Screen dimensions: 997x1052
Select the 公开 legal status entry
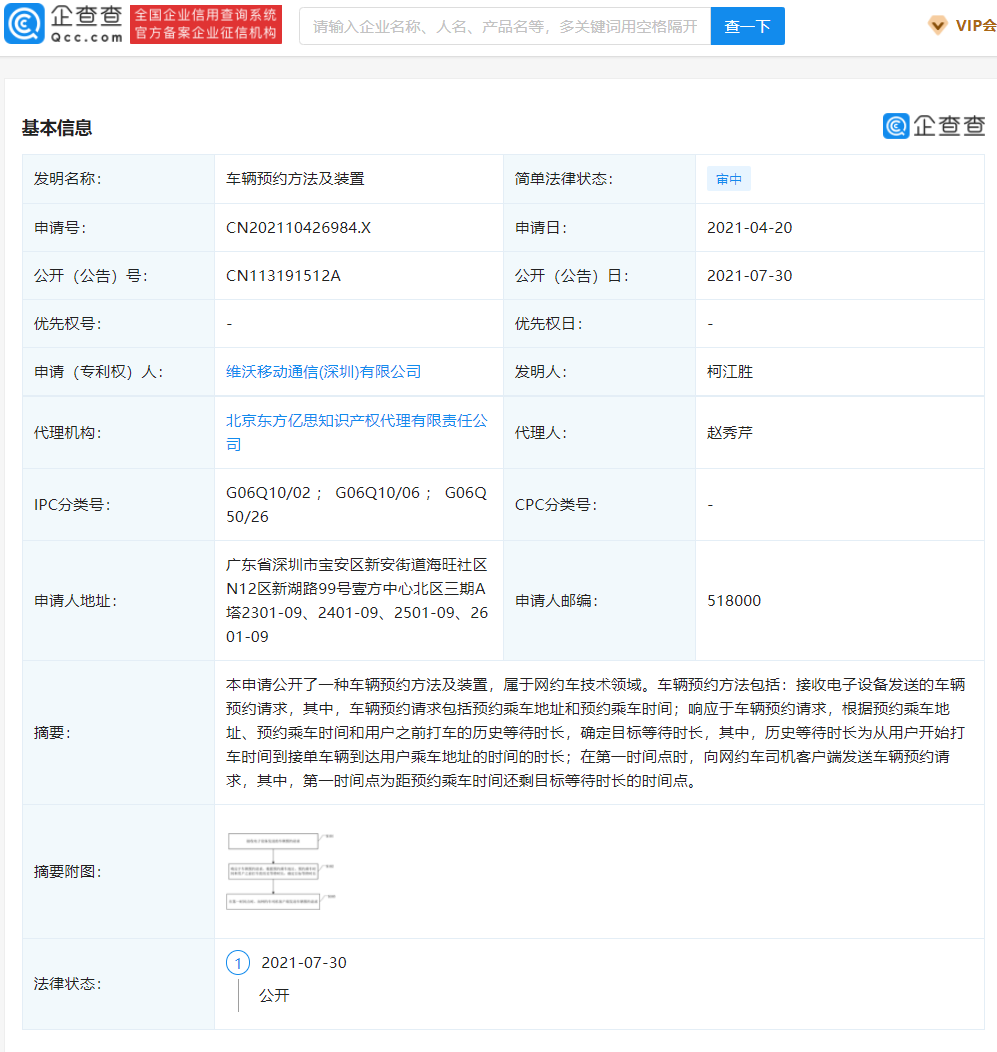pos(274,996)
